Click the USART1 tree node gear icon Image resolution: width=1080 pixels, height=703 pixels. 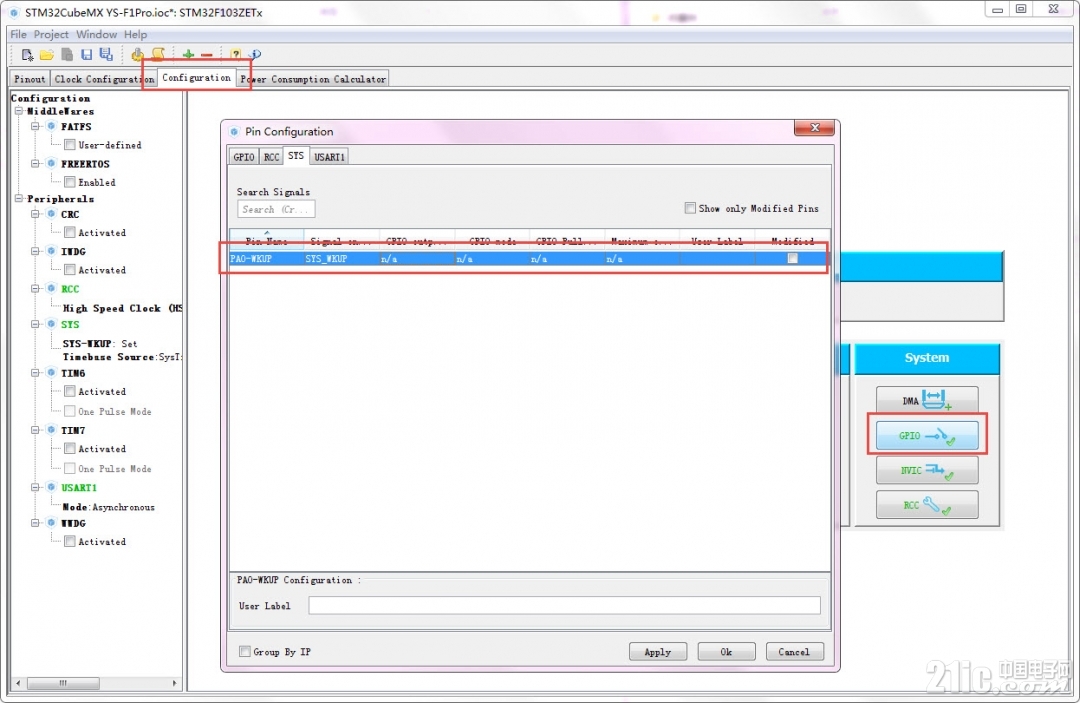(x=51, y=487)
